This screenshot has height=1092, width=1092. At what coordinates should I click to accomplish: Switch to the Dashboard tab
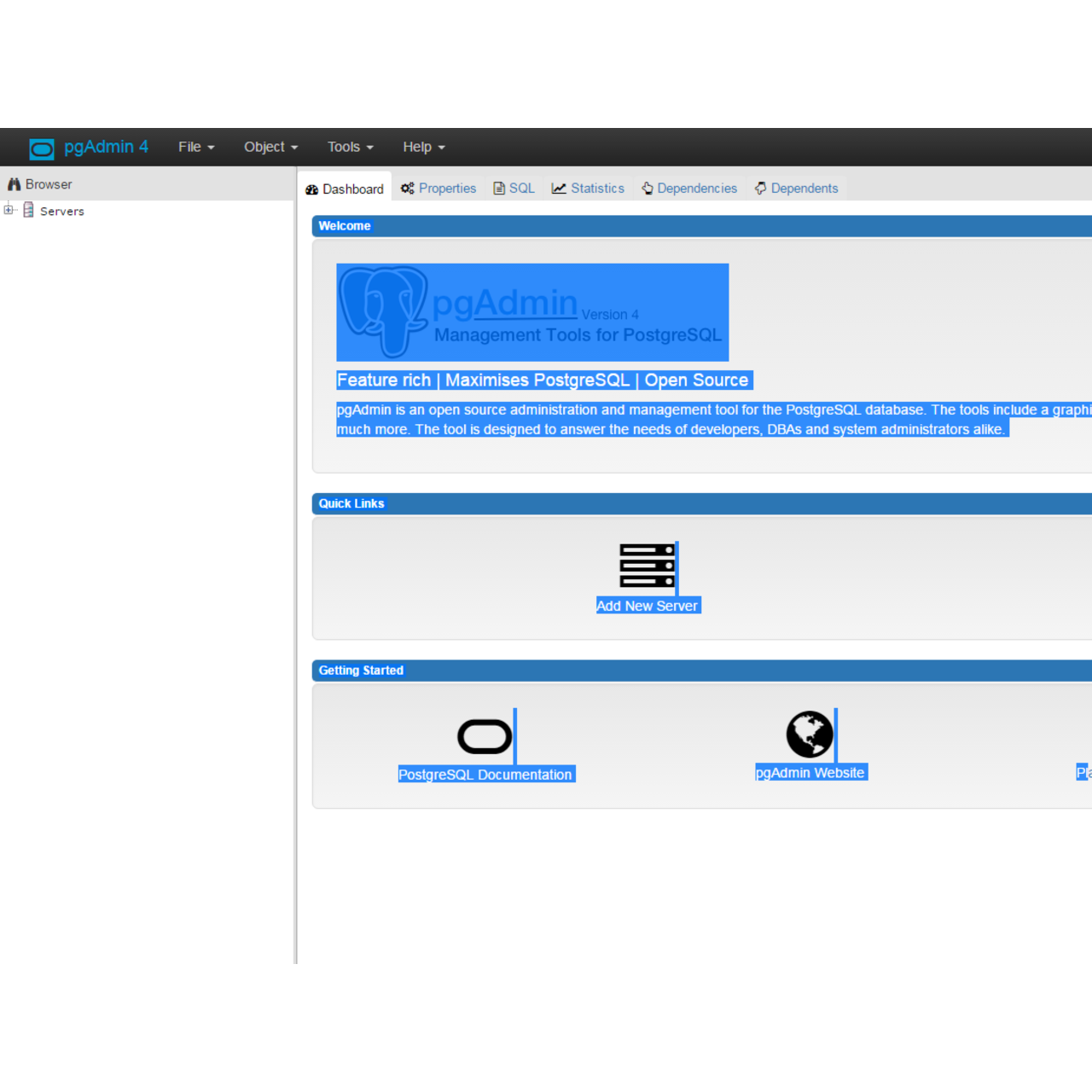[x=345, y=188]
